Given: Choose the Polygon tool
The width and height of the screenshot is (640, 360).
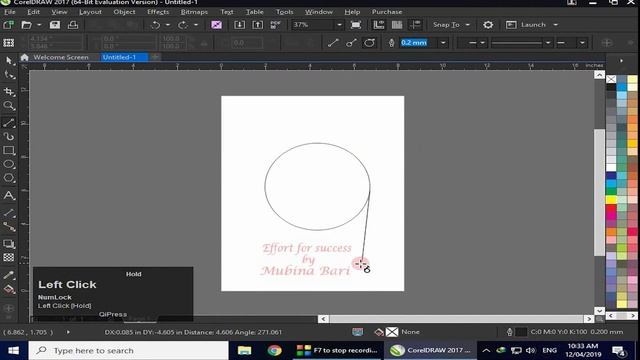Looking at the screenshot, I should (9, 178).
